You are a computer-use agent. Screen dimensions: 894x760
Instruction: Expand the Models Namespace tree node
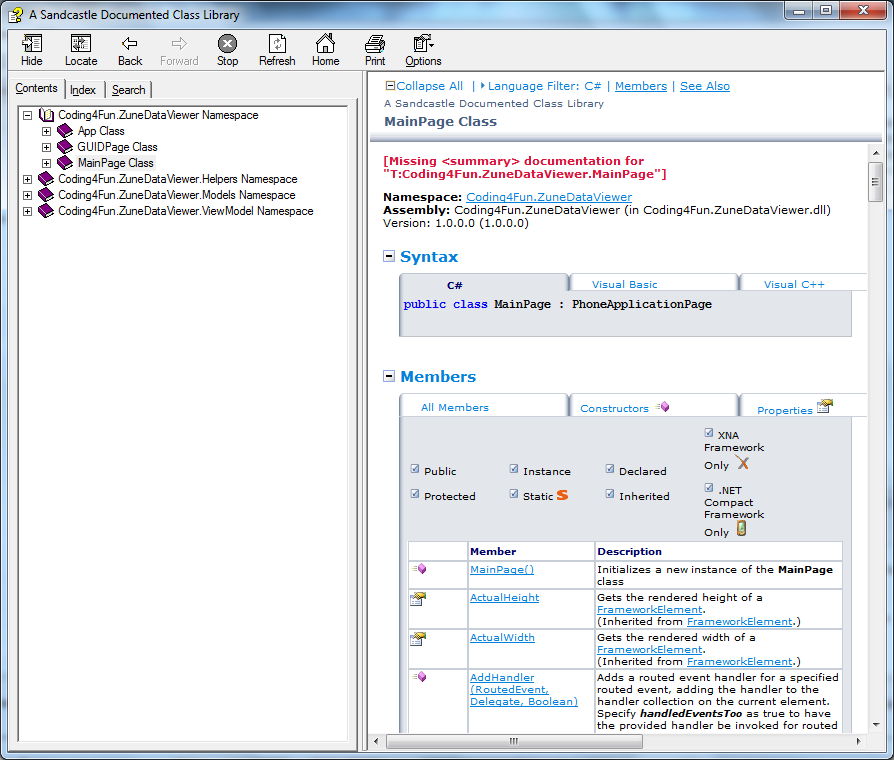point(27,195)
